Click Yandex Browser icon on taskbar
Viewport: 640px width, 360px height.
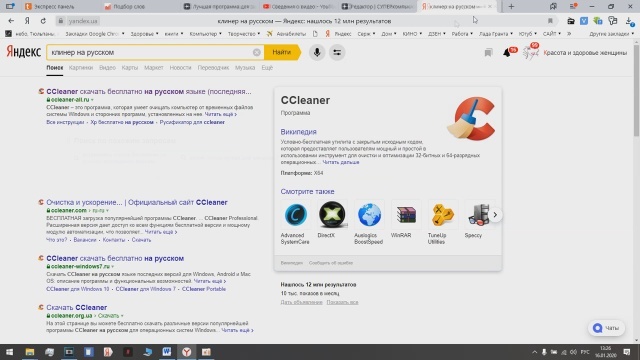point(187,352)
